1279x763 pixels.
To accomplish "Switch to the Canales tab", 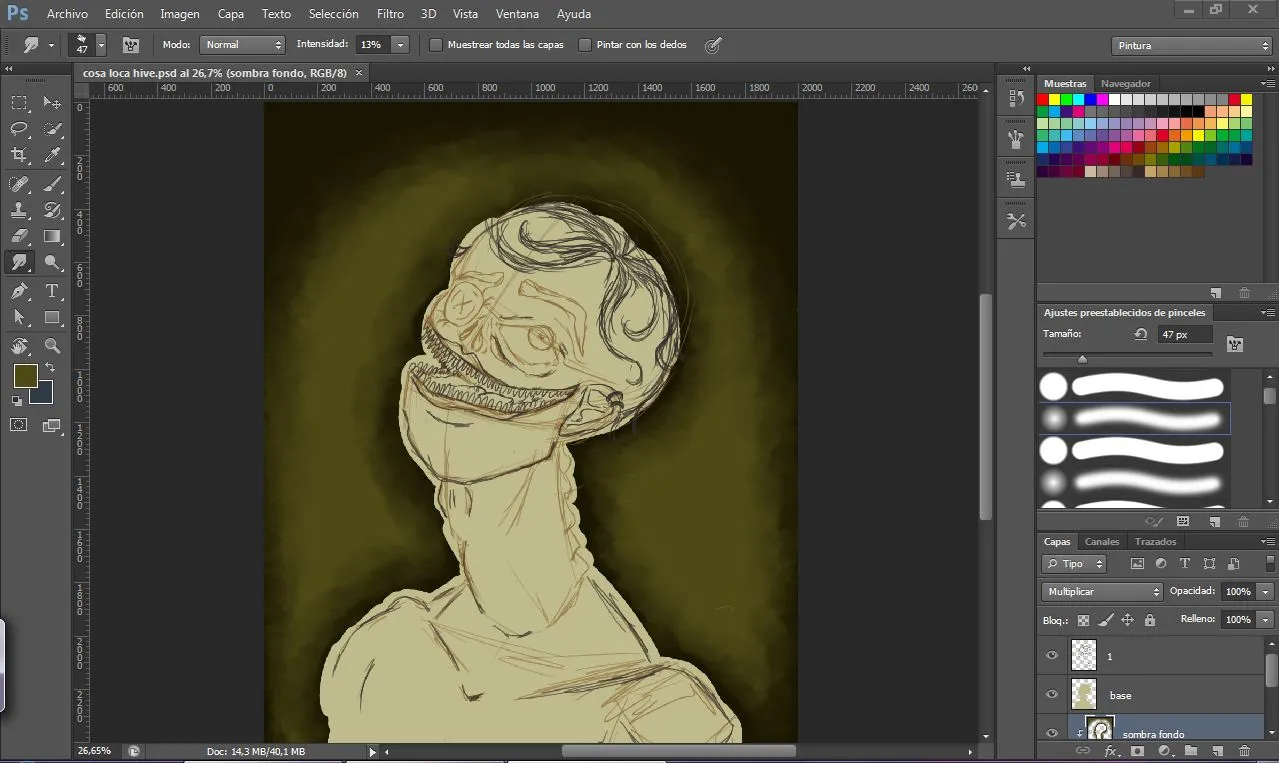I will pos(1102,541).
